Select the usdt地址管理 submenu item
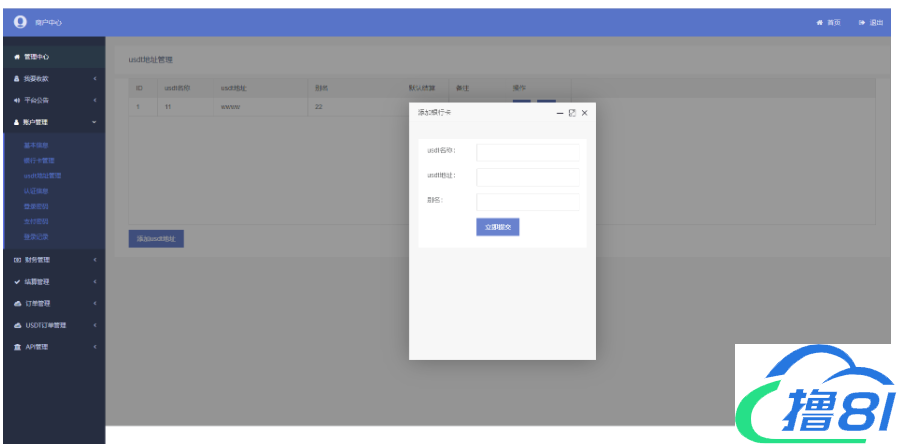The height and width of the screenshot is (444, 897). coord(43,175)
